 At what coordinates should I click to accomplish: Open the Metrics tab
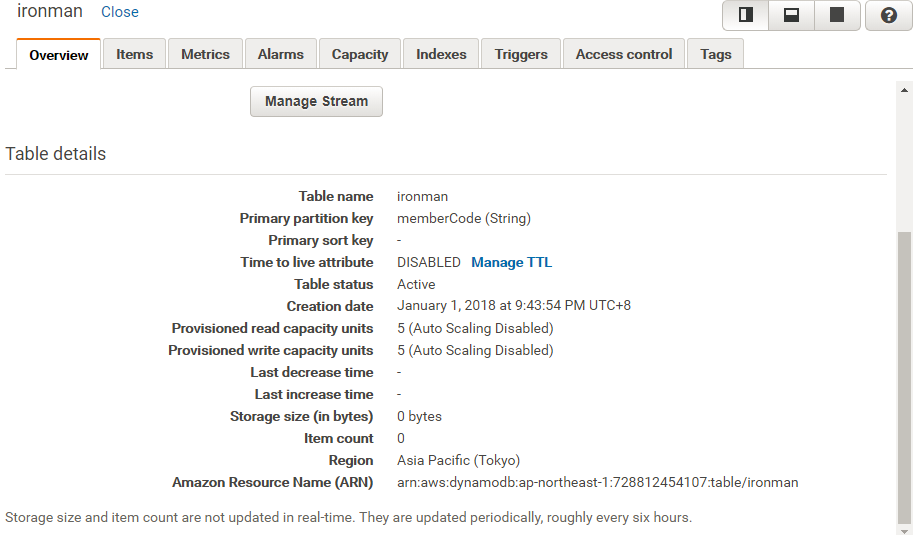point(205,54)
